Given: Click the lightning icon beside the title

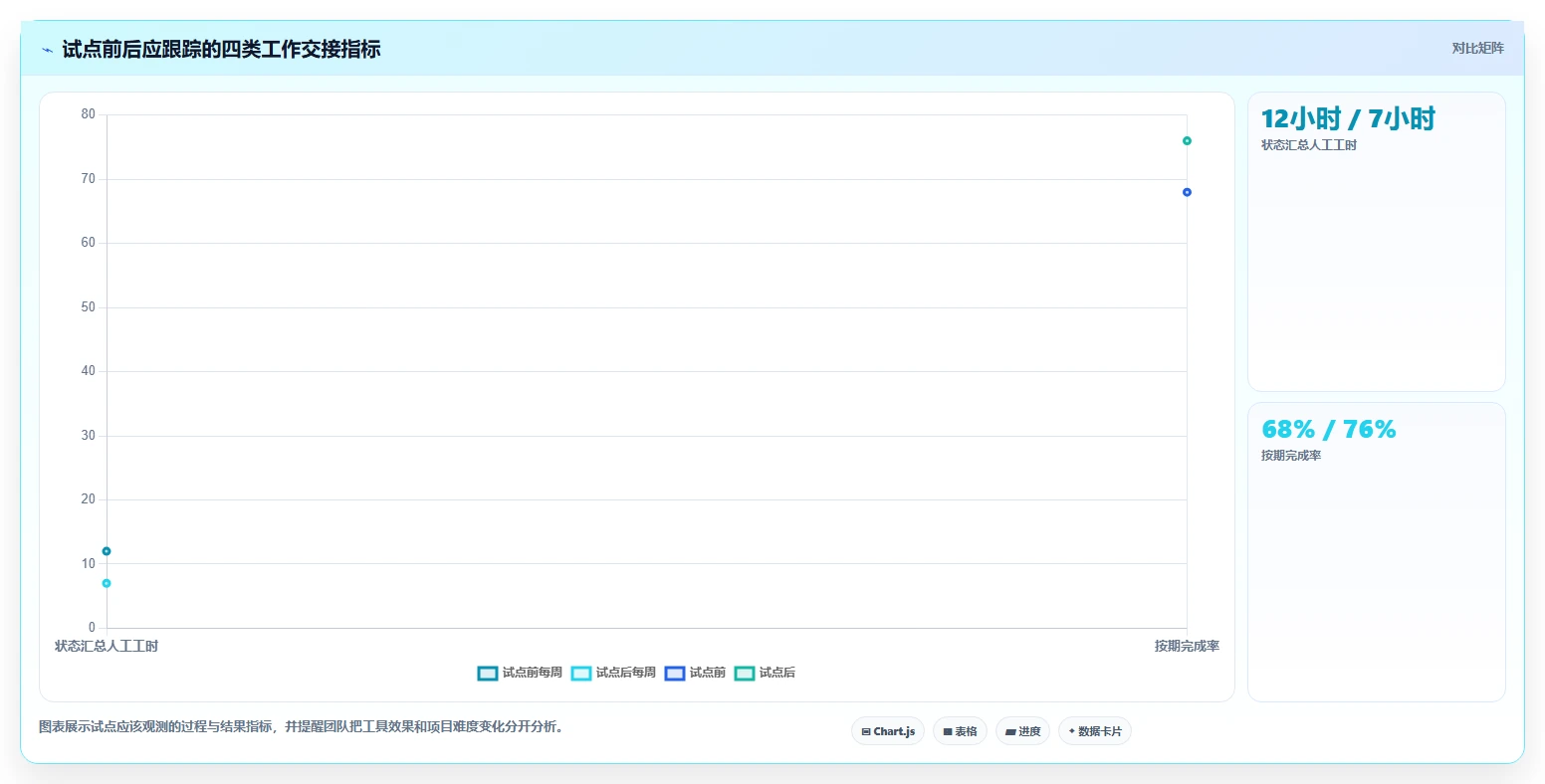Looking at the screenshot, I should pyautogui.click(x=47, y=50).
